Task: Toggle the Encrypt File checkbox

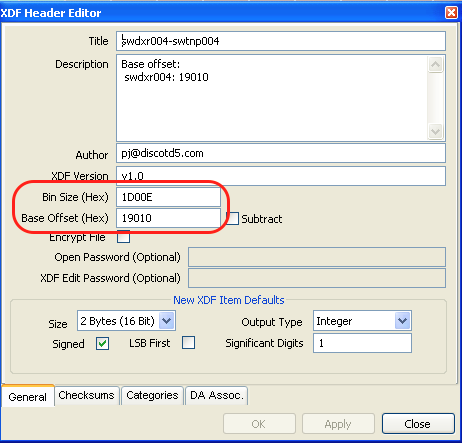Action: click(x=123, y=237)
